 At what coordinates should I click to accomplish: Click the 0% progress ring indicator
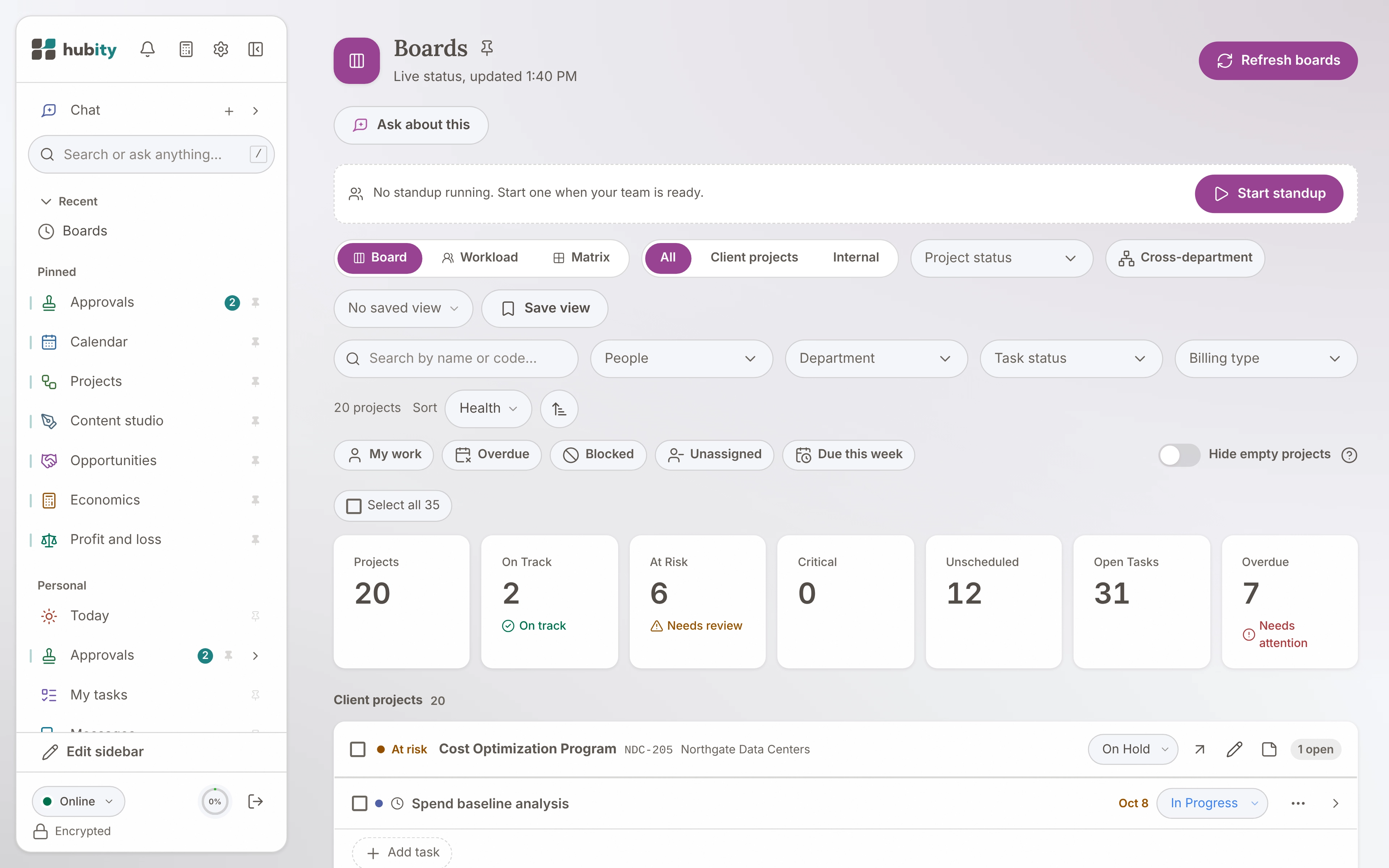[214, 801]
